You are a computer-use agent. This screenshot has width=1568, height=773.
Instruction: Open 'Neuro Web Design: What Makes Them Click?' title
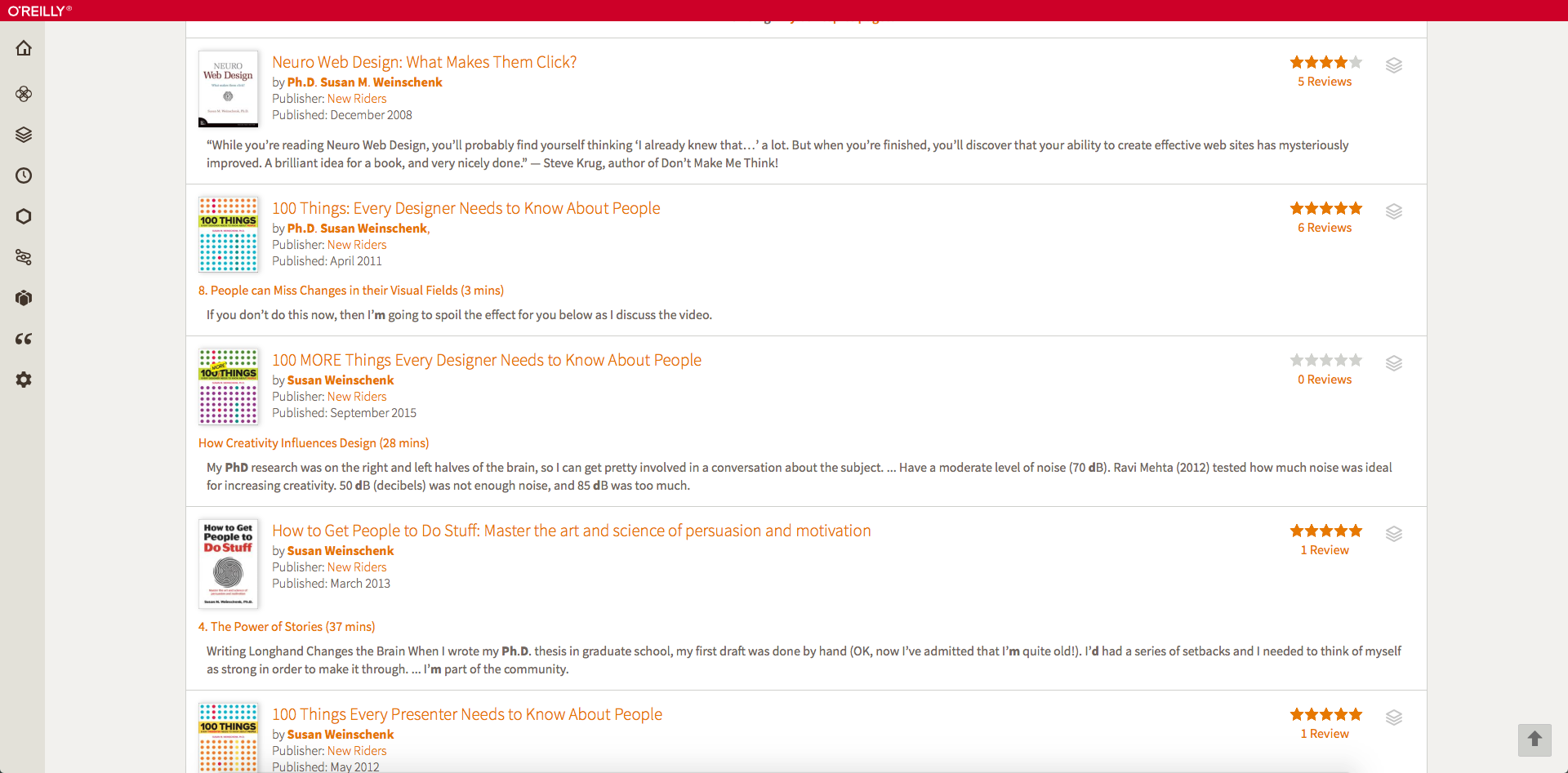coord(424,62)
